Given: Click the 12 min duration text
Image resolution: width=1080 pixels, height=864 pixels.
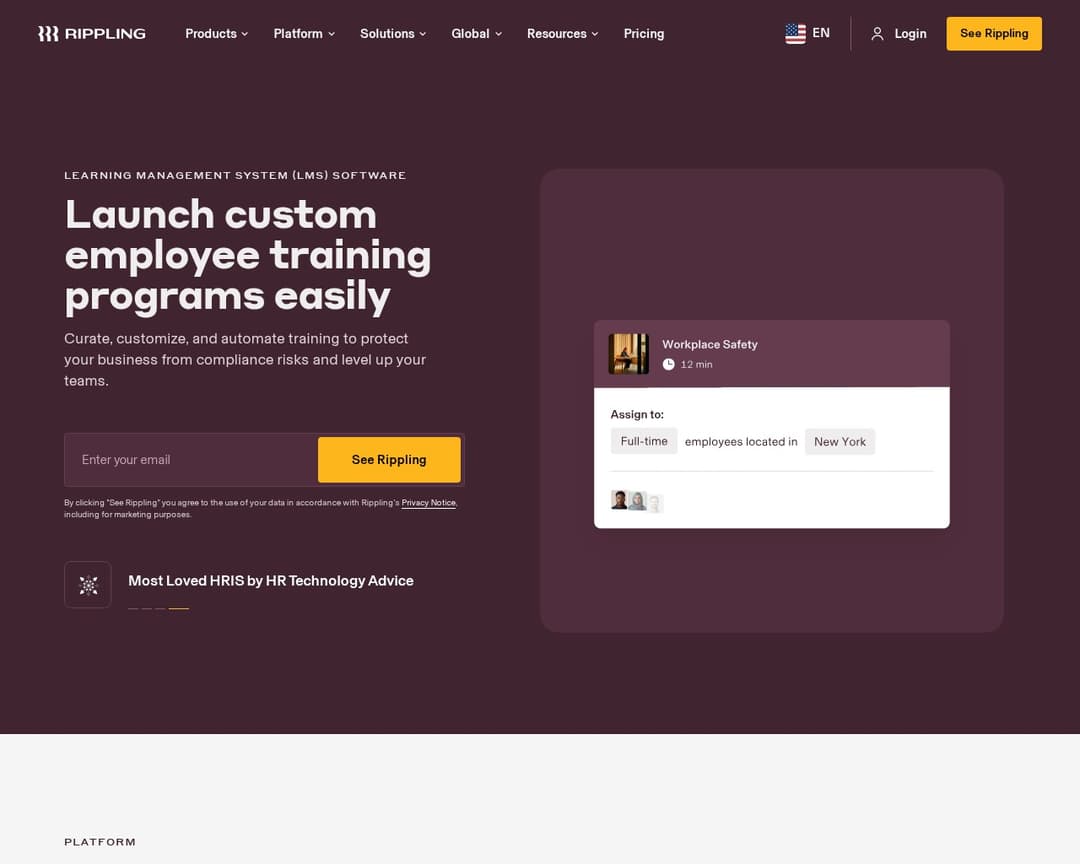Looking at the screenshot, I should (696, 364).
